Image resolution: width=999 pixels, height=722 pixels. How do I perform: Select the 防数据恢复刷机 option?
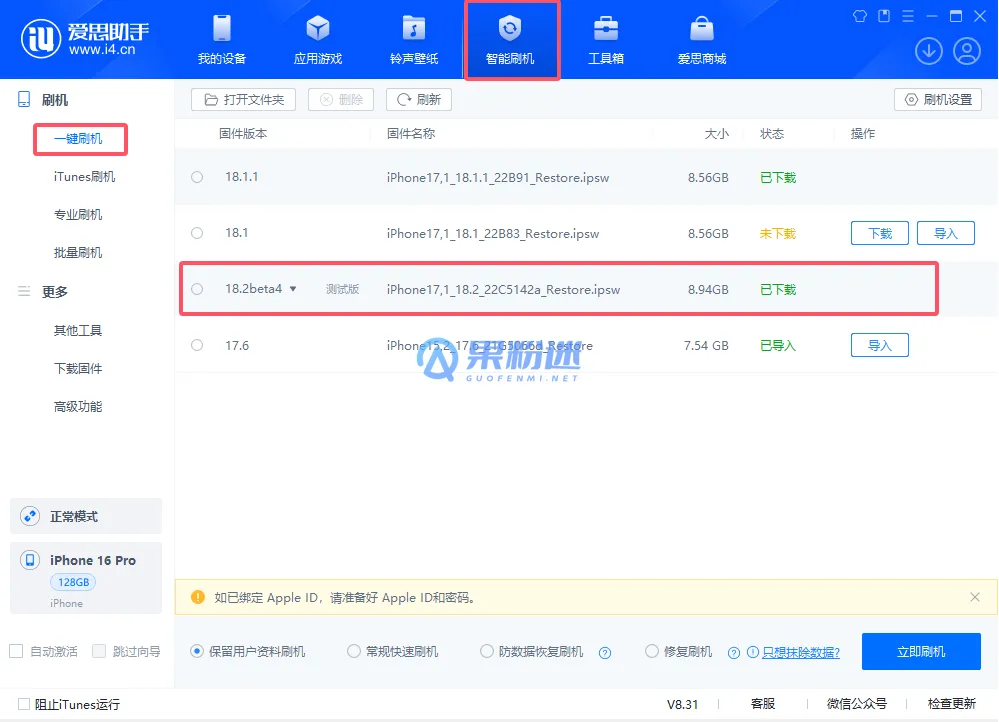pos(485,651)
